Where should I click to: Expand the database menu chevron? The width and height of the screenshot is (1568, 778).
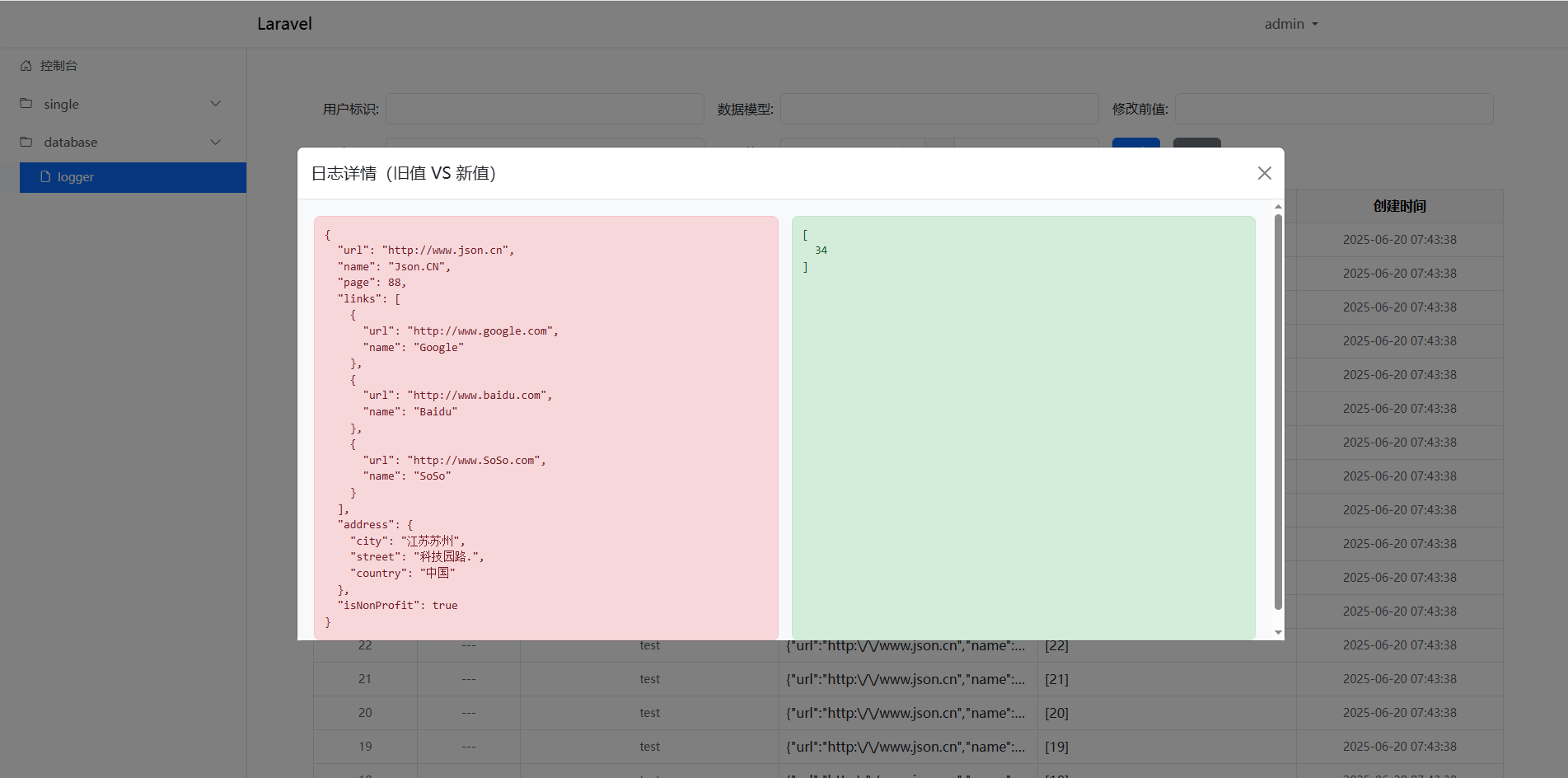216,142
